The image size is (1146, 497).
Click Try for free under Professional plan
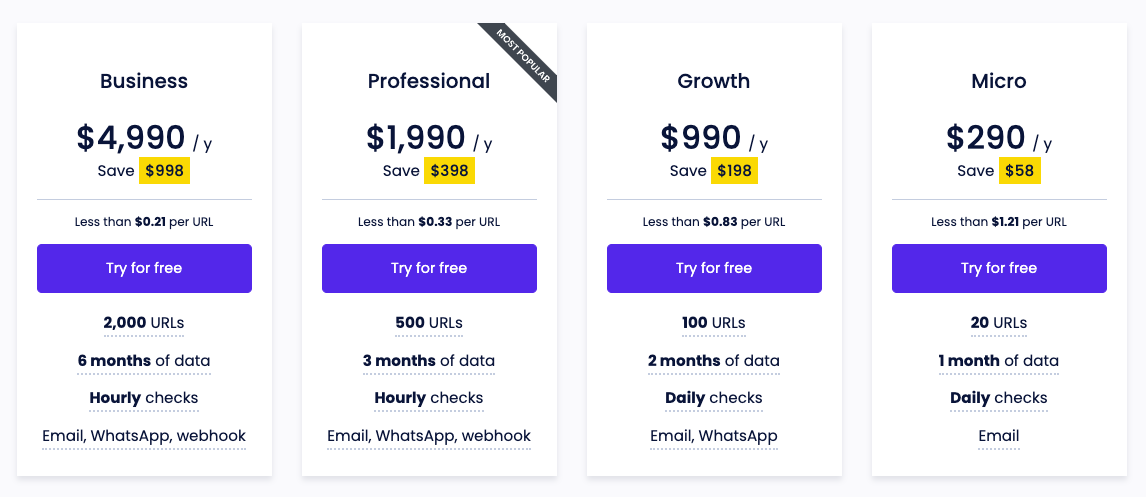click(429, 268)
